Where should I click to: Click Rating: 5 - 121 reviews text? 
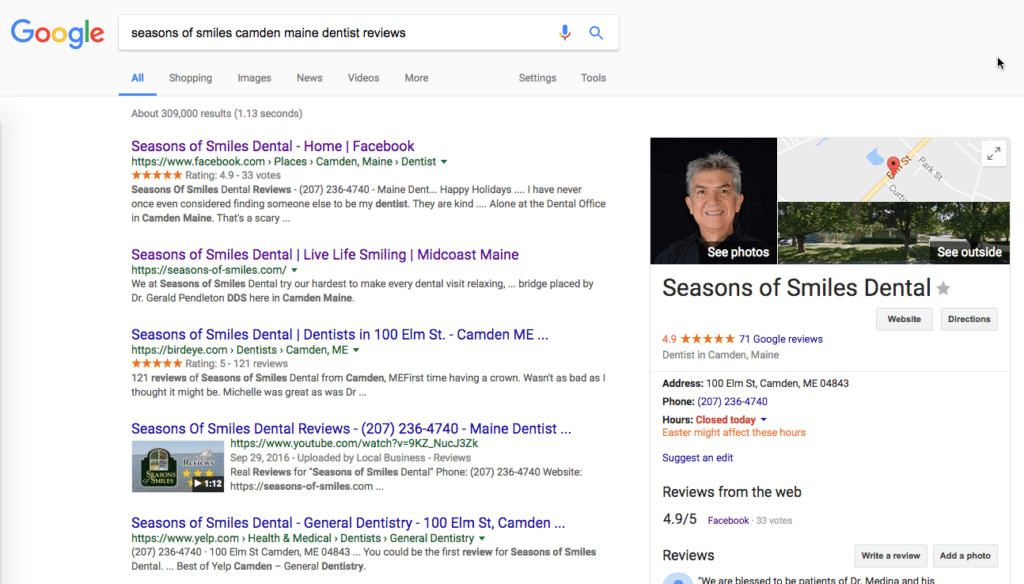[236, 364]
